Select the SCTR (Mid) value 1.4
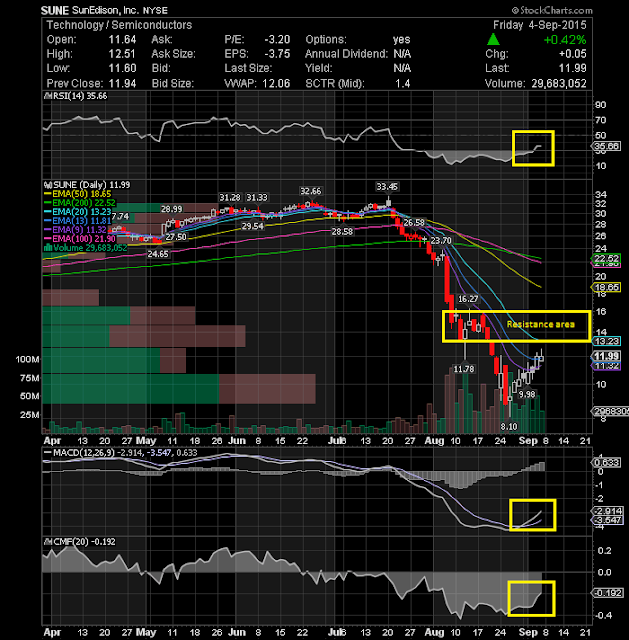This screenshot has height=640, width=629. (402, 83)
